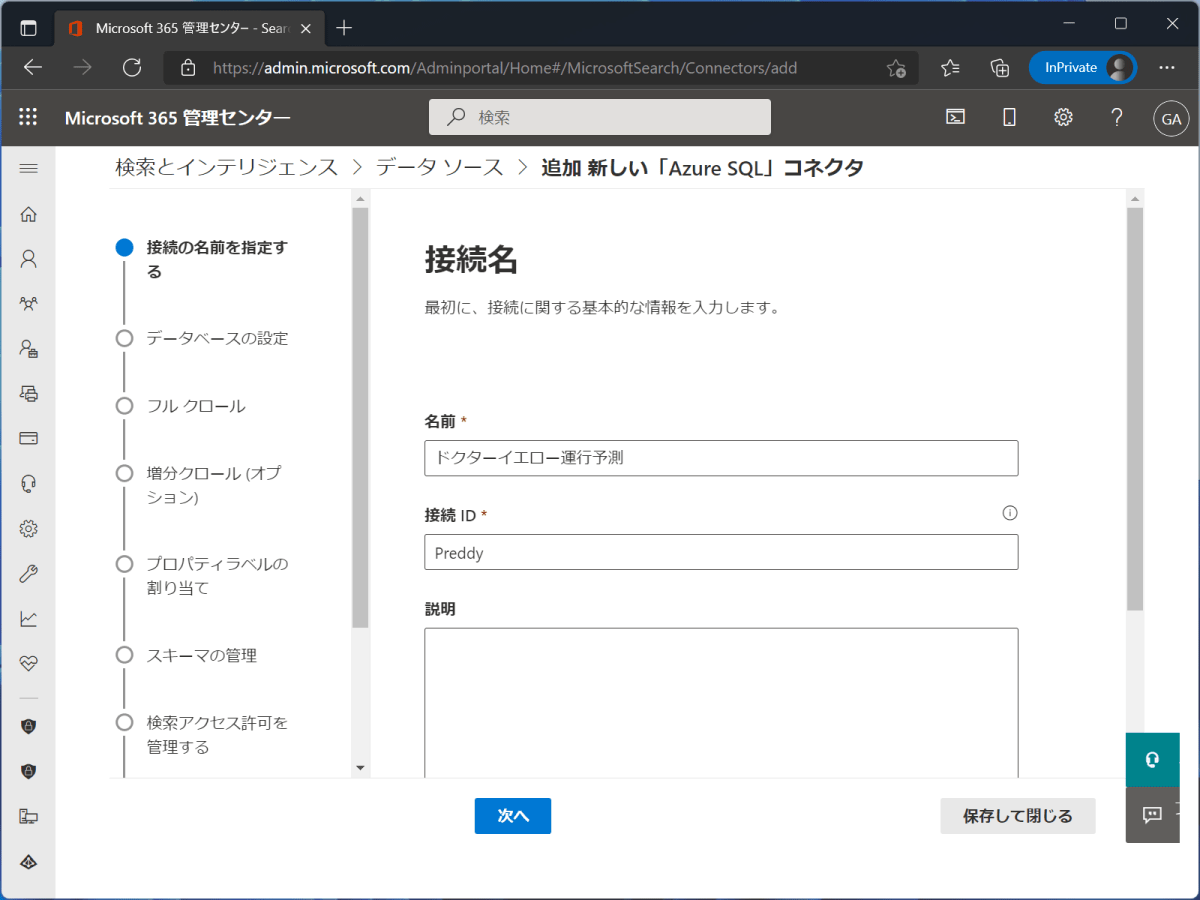Screen dimensions: 1200x900
Task: Open the InPrivate profile button
Action: (x=1082, y=67)
